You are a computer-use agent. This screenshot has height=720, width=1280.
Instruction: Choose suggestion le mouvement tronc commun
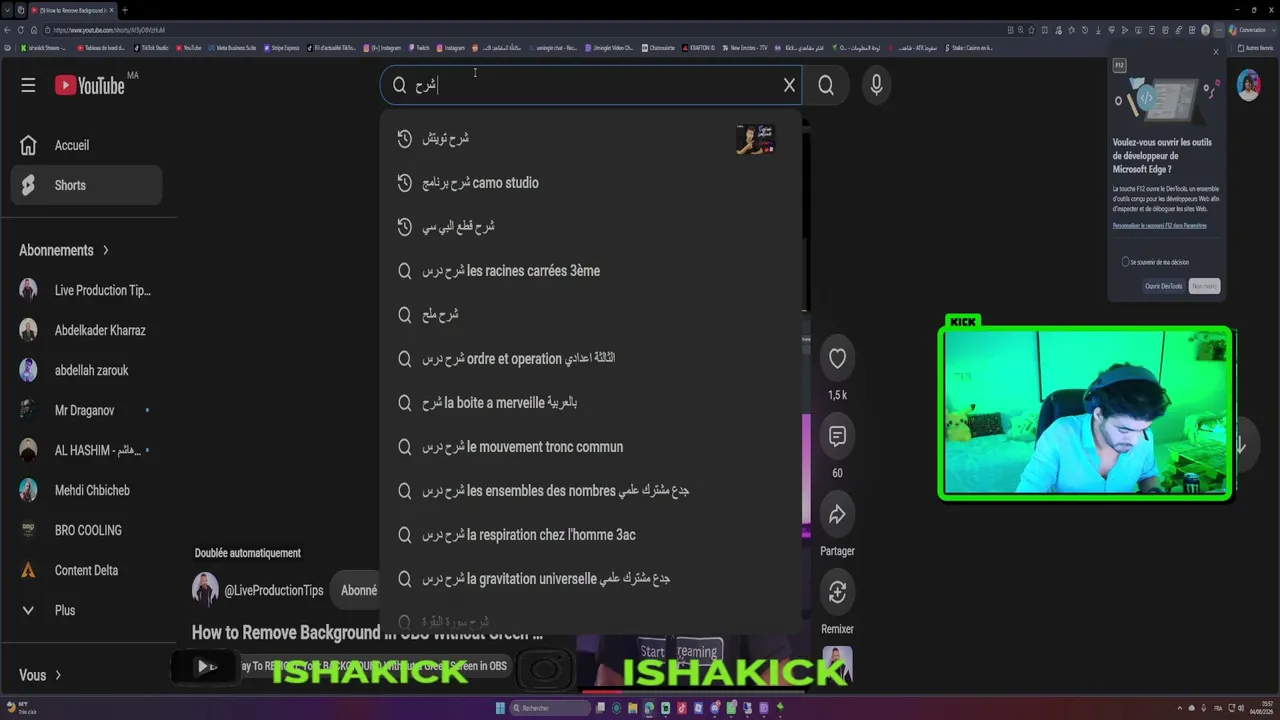pyautogui.click(x=590, y=447)
